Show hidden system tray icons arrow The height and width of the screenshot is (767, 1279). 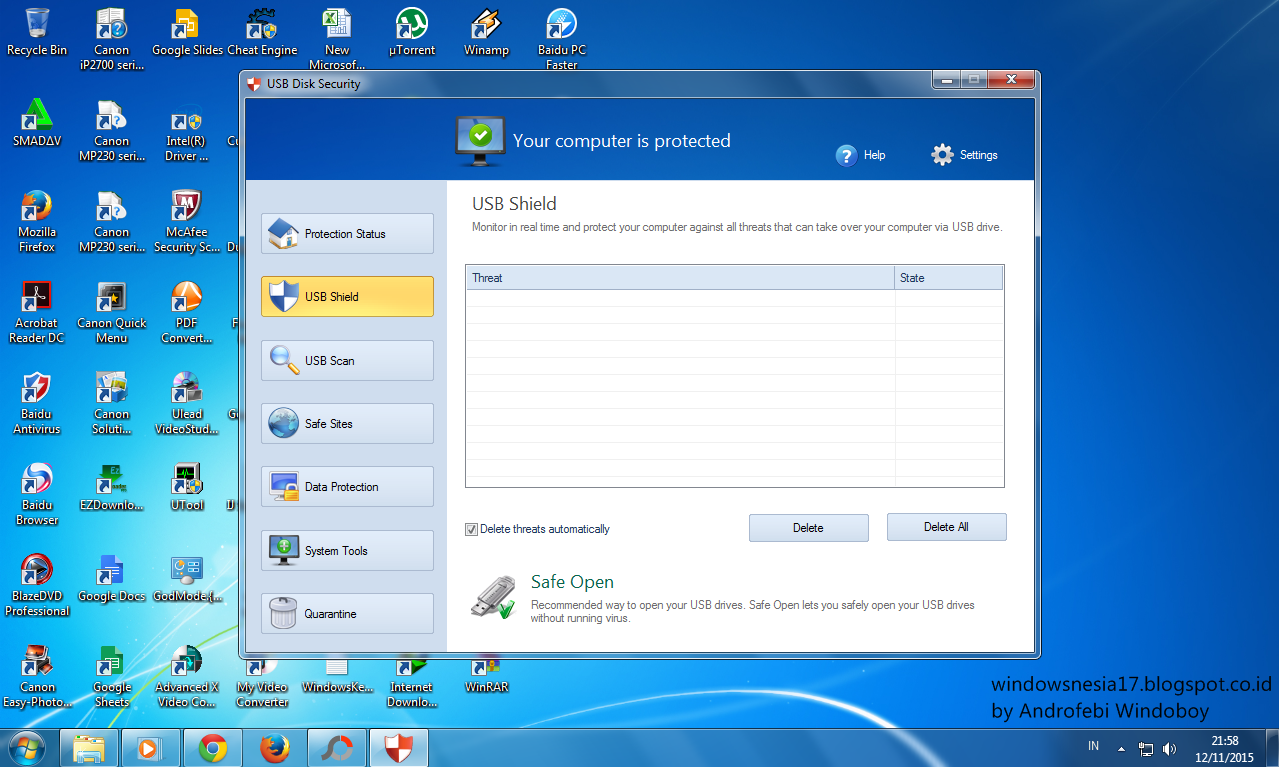point(1122,748)
